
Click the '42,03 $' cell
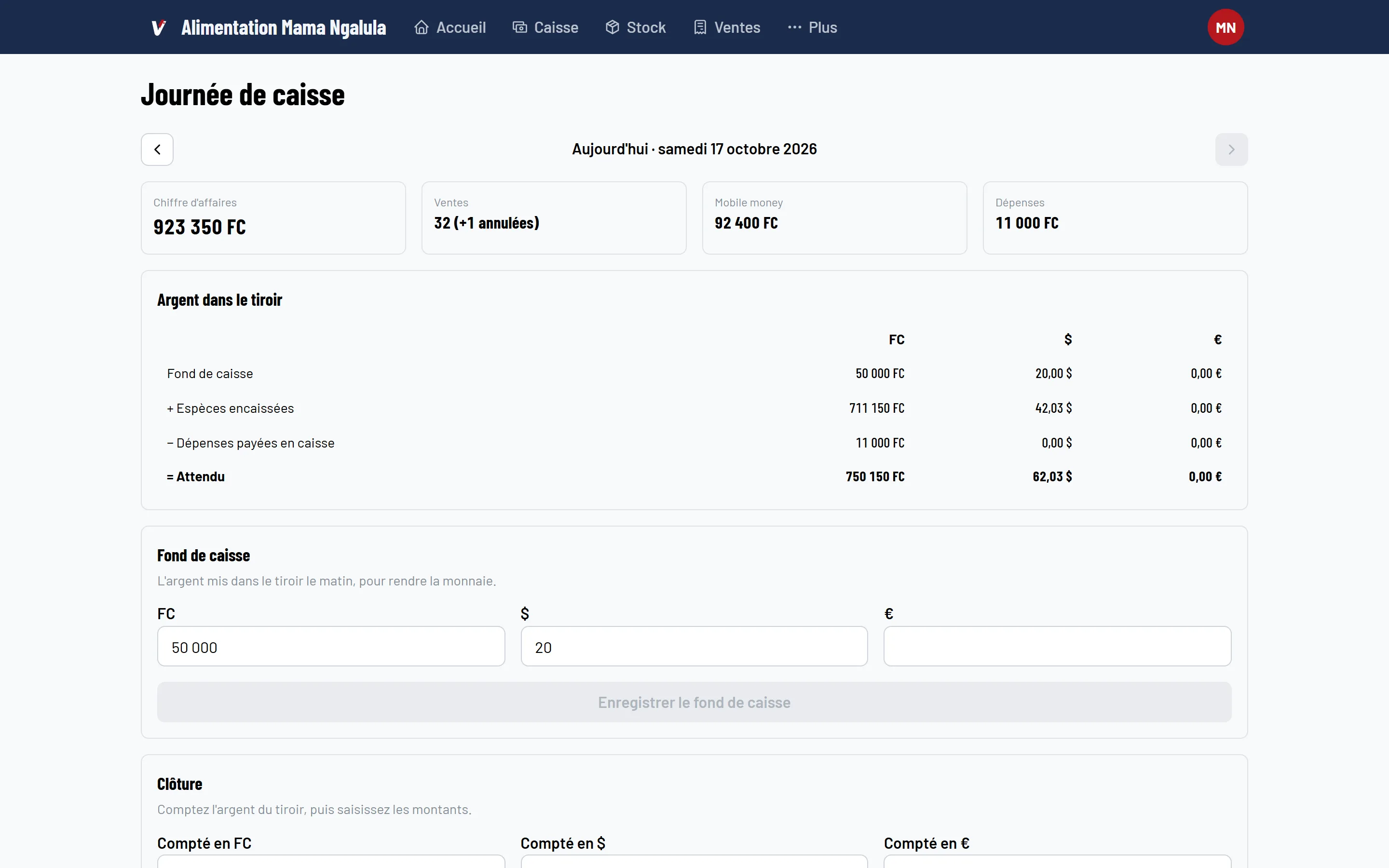(1053, 408)
